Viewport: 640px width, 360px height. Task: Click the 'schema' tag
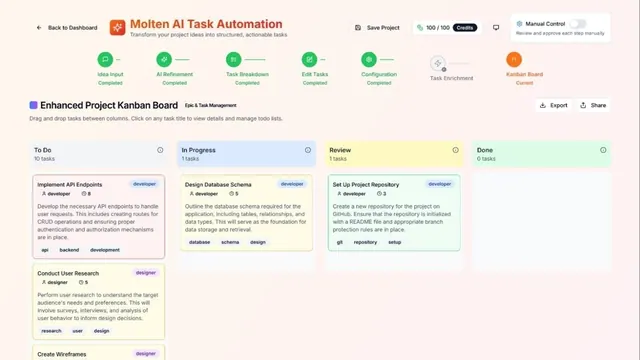click(x=230, y=242)
